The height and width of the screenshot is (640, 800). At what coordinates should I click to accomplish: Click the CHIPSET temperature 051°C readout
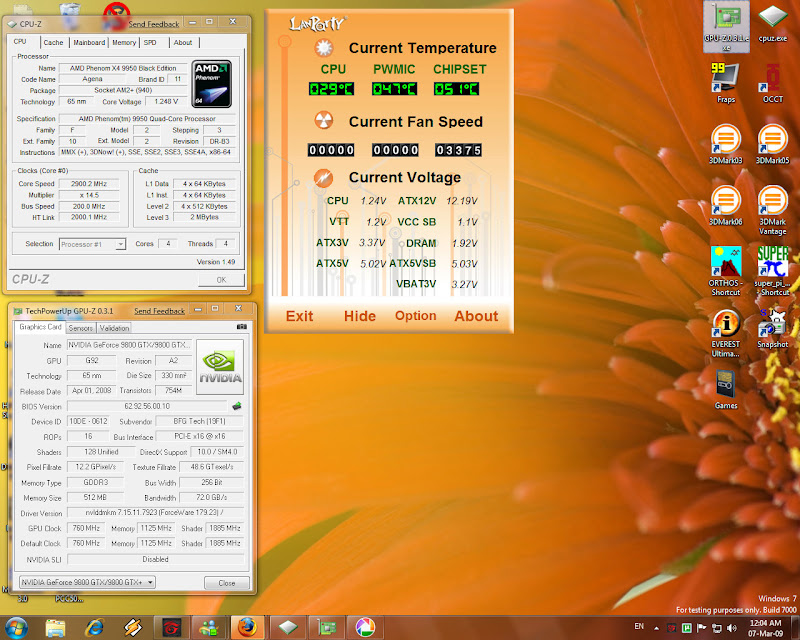(456, 89)
